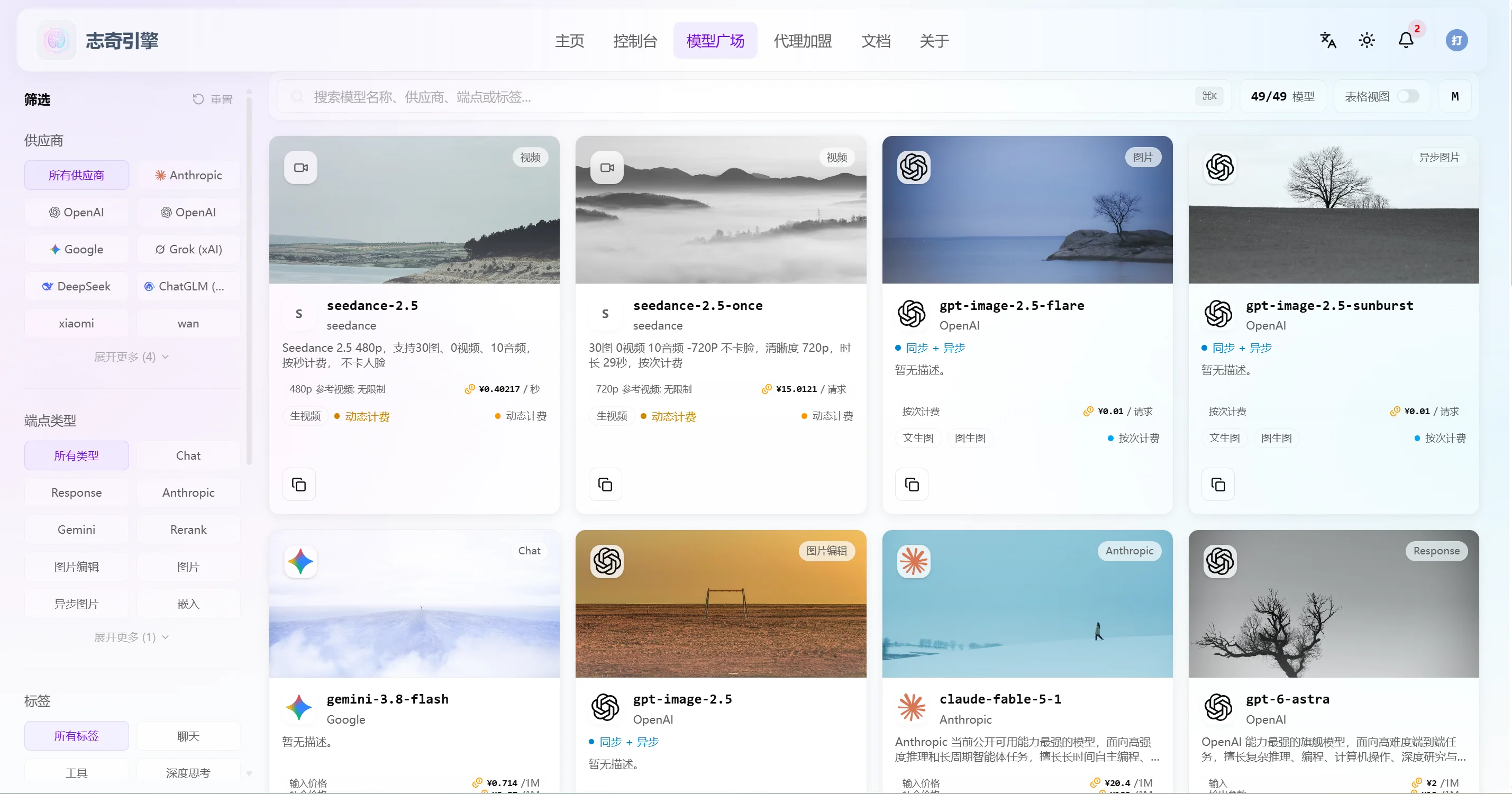1512x794 pixels.
Task: Click OpenAI logo overlay on gpt-6-astra image
Action: click(x=1219, y=561)
